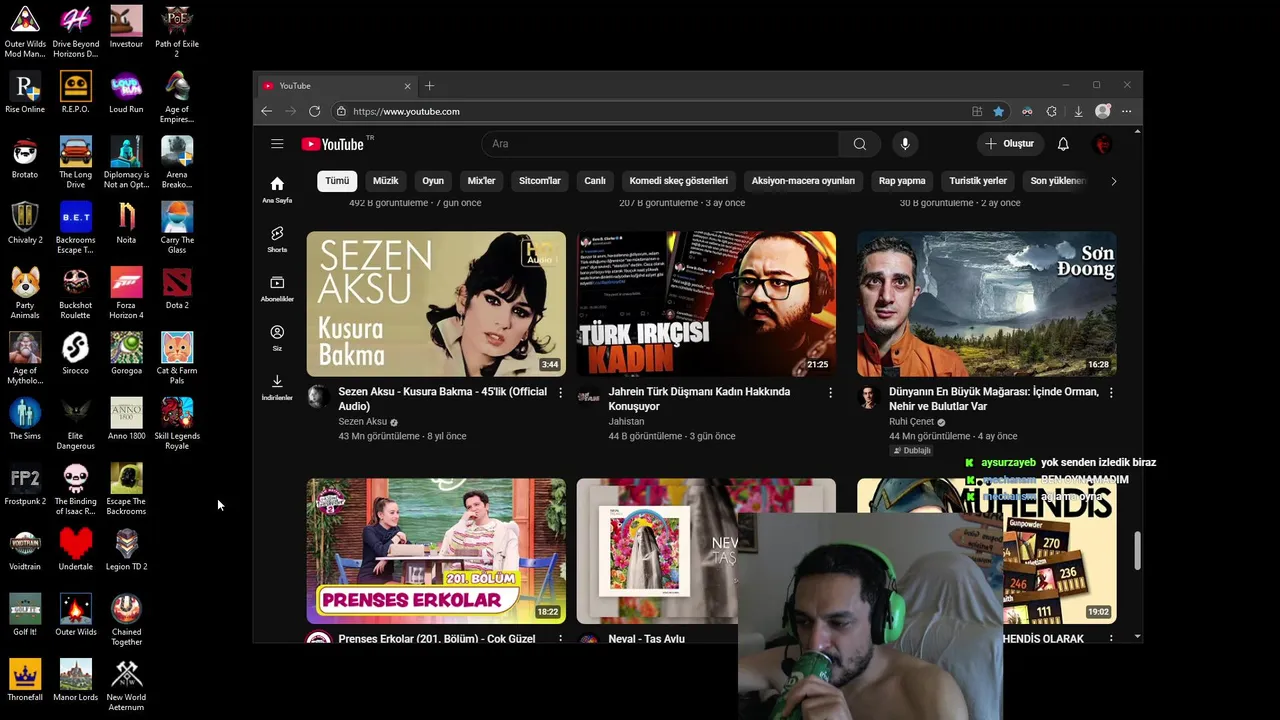
Task: Select the Sitcom'lar filter chip
Action: (x=540, y=181)
